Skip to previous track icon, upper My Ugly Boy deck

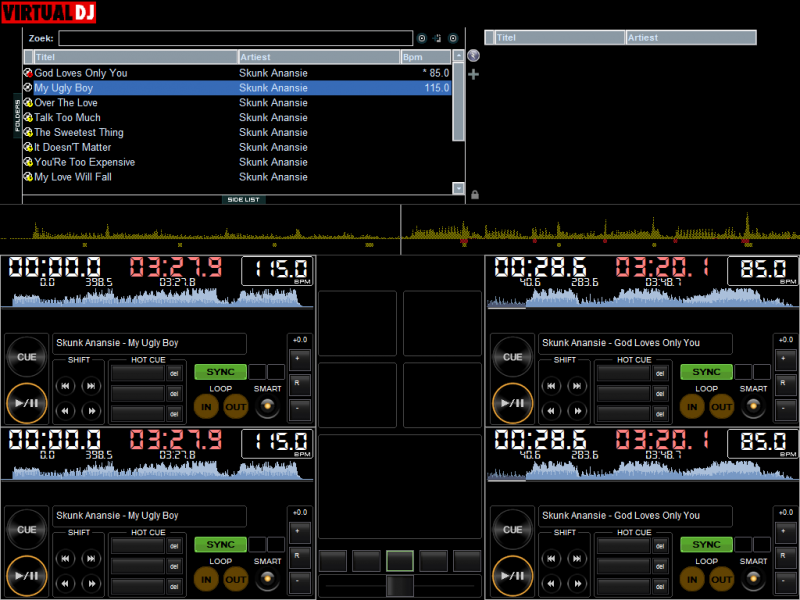65,386
